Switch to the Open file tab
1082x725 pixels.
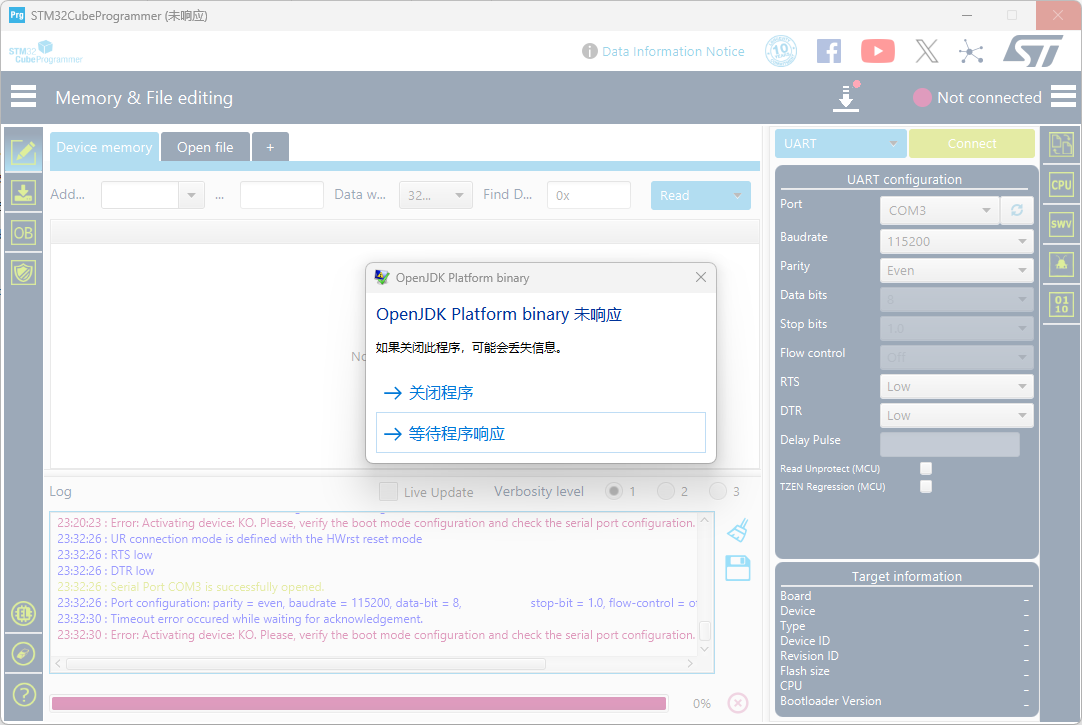pyautogui.click(x=205, y=147)
